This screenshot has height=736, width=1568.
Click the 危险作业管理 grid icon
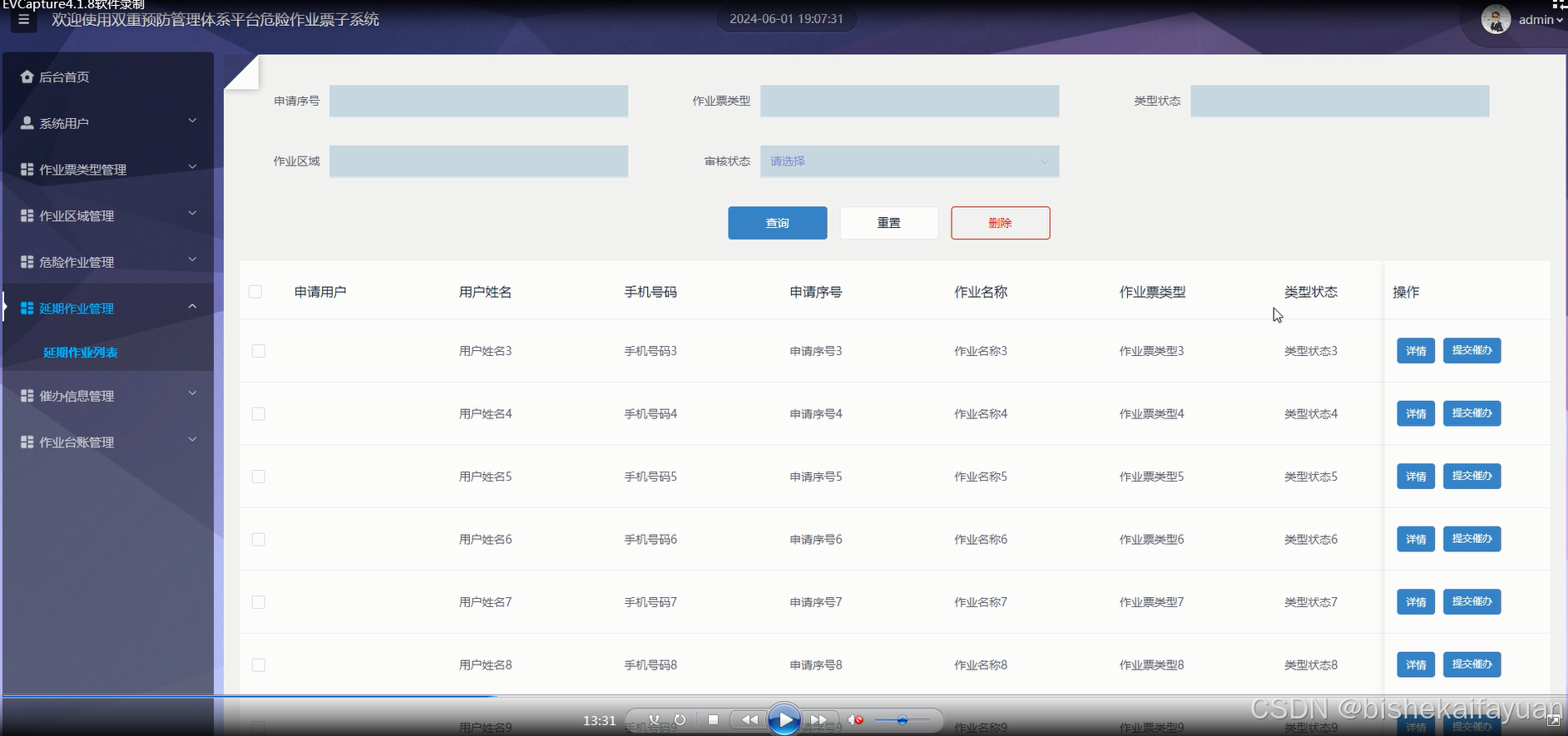coord(27,262)
